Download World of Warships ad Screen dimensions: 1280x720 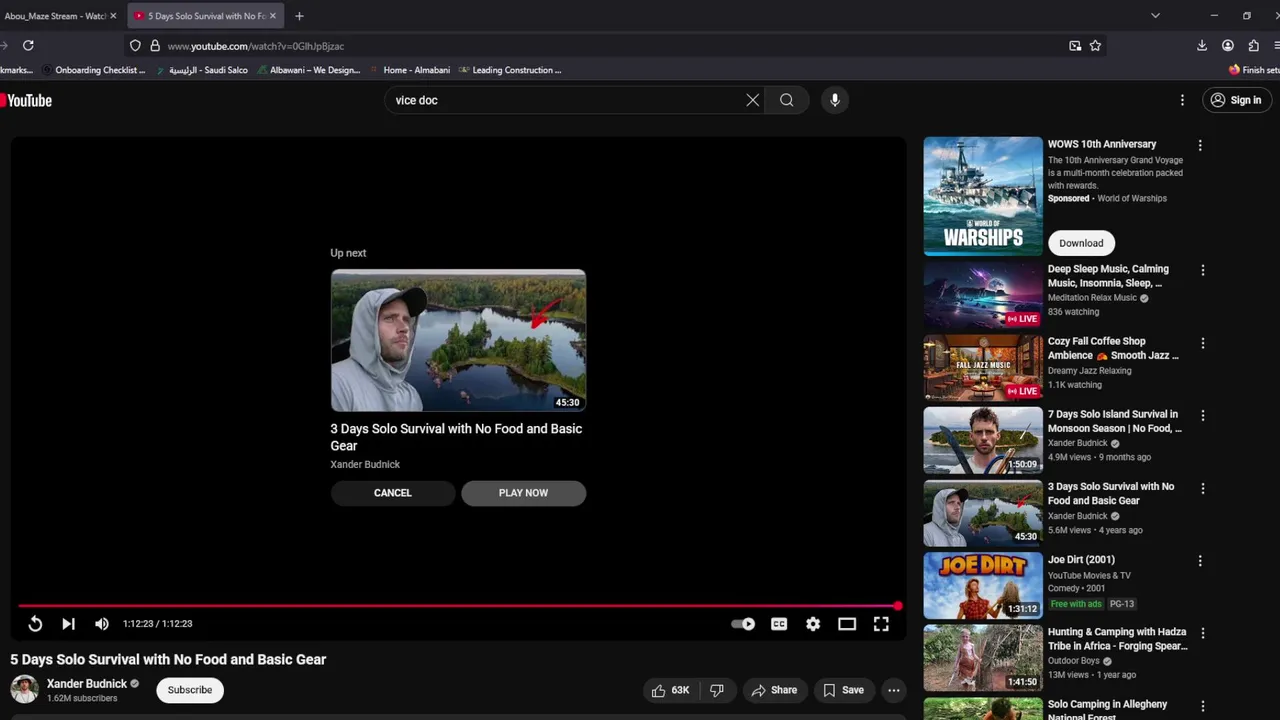1081,243
